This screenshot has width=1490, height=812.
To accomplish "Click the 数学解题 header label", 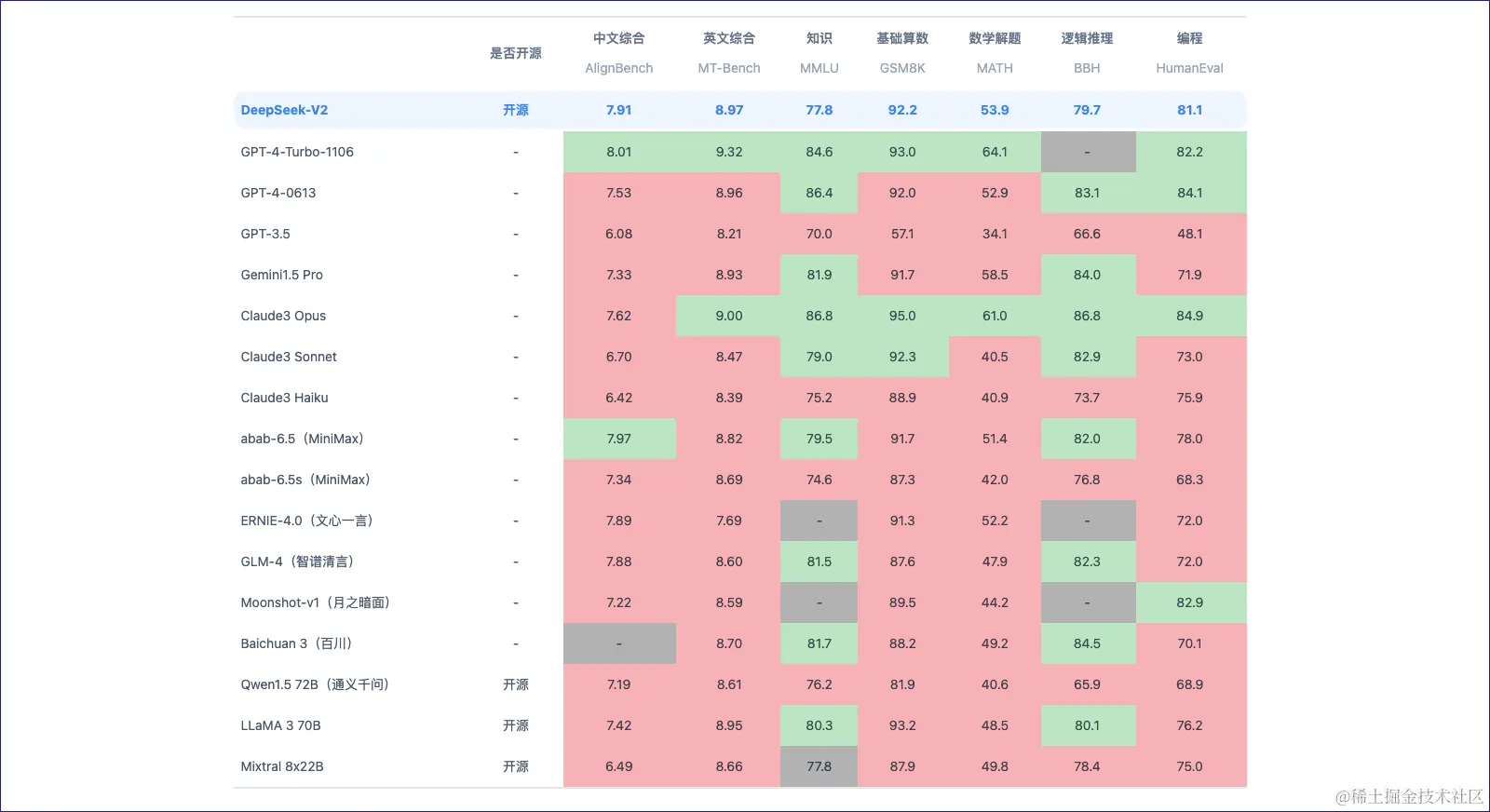I will pyautogui.click(x=995, y=38).
